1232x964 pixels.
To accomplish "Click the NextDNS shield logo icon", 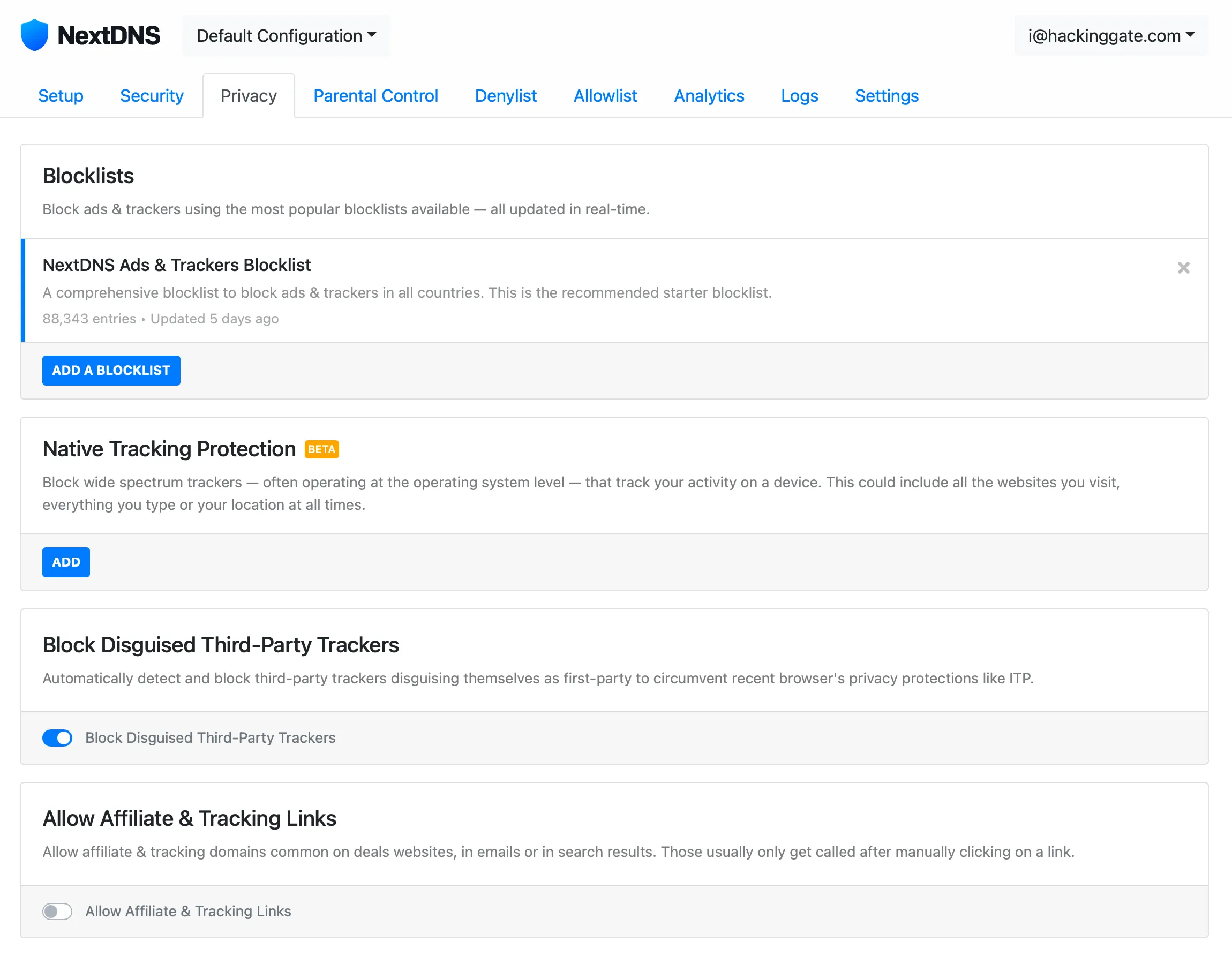I will (x=34, y=35).
